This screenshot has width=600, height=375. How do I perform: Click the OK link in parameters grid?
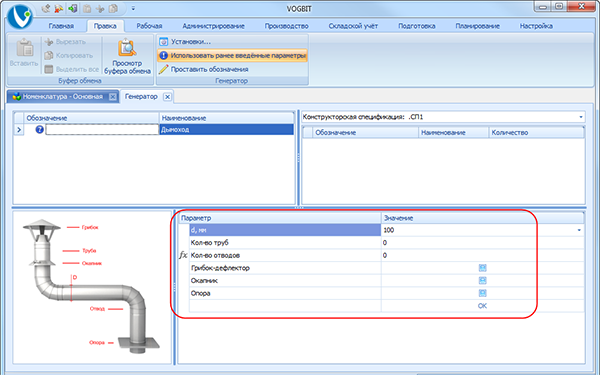click(483, 306)
